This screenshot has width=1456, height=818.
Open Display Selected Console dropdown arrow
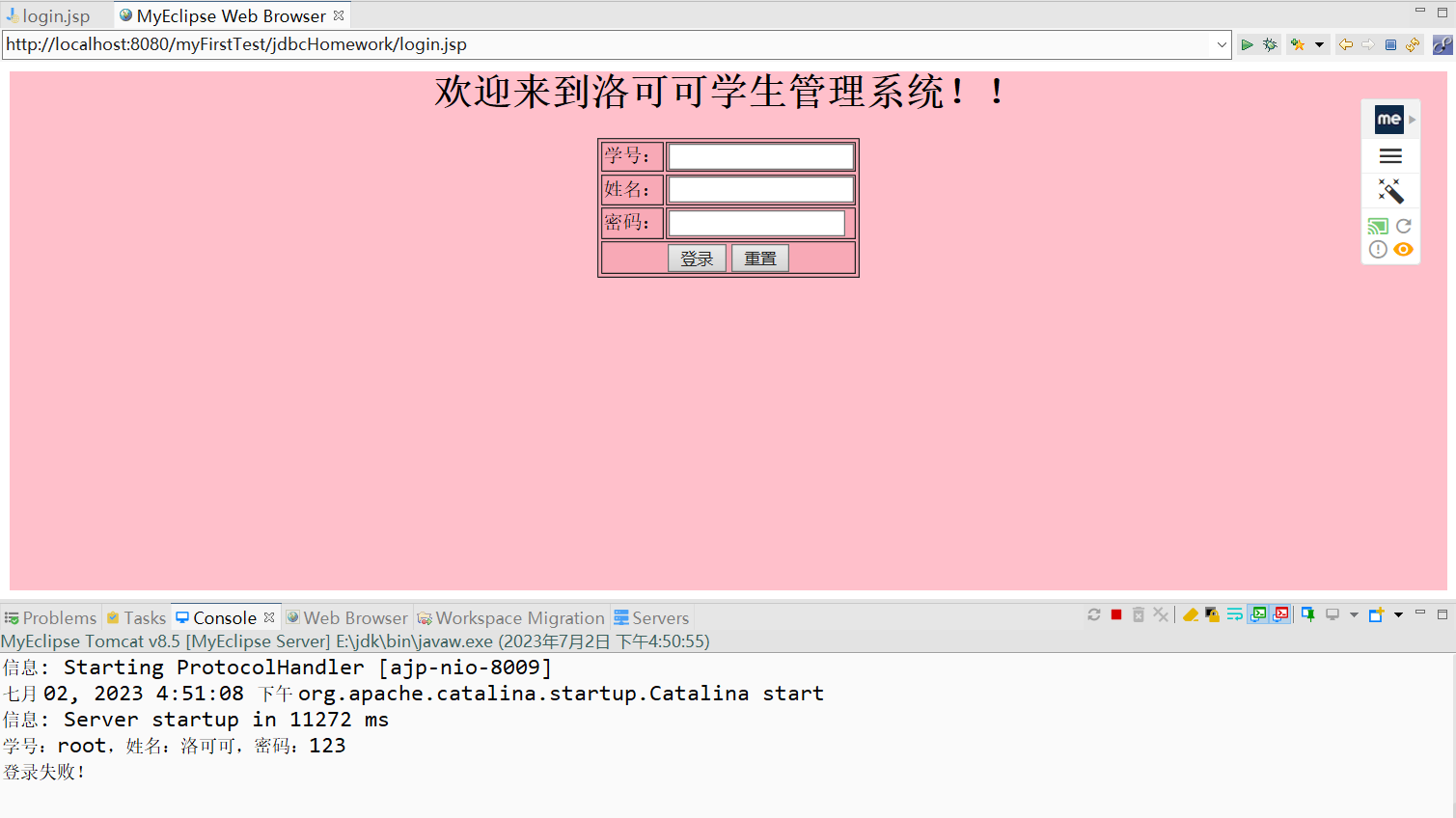1354,614
